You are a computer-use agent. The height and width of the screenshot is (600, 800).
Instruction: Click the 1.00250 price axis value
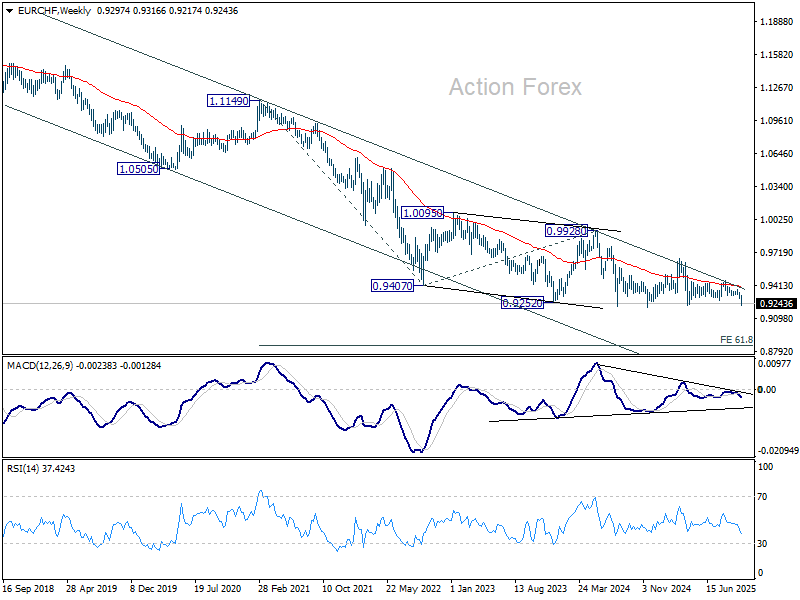[x=777, y=219]
